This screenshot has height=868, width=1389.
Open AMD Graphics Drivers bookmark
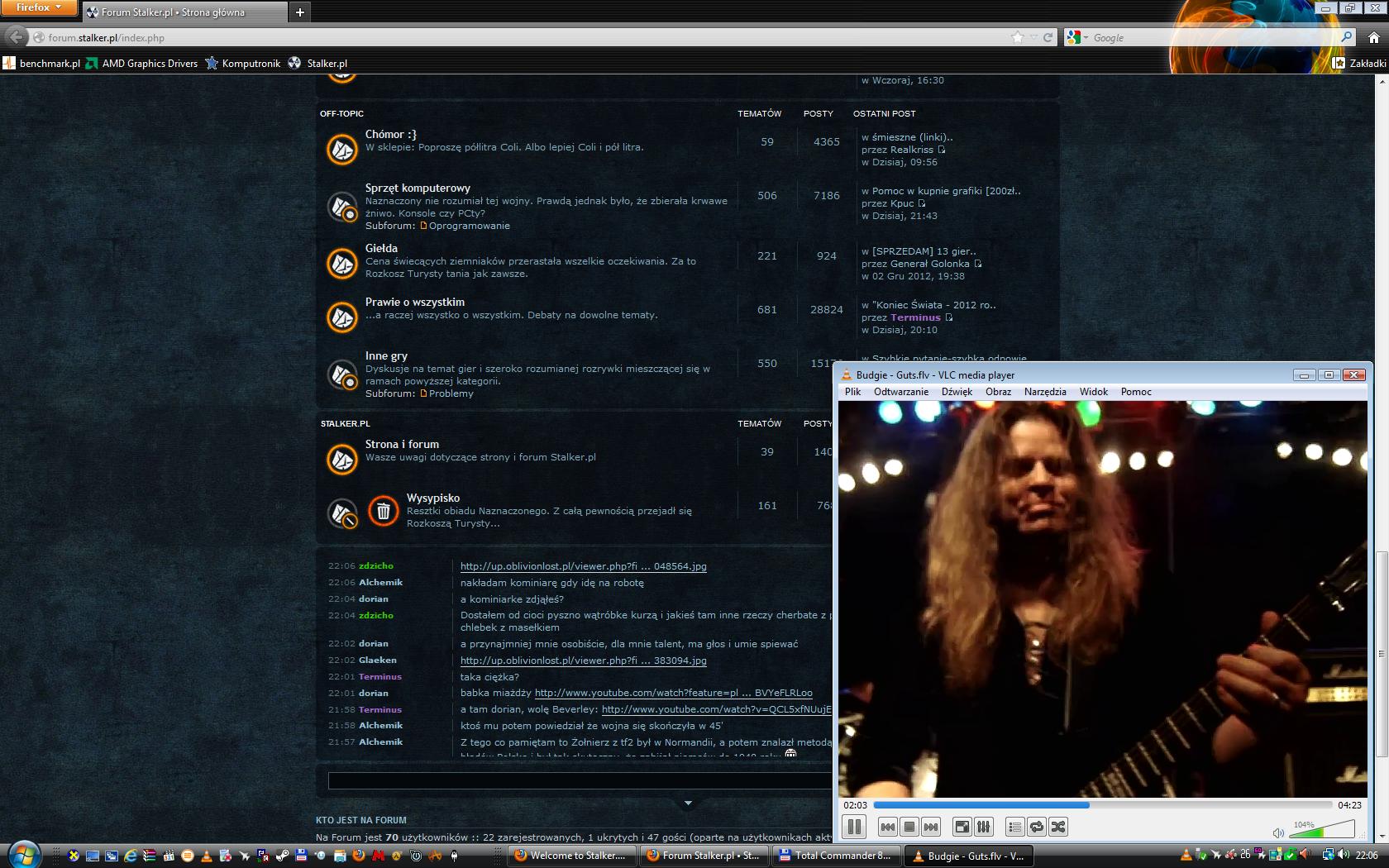pos(141,63)
